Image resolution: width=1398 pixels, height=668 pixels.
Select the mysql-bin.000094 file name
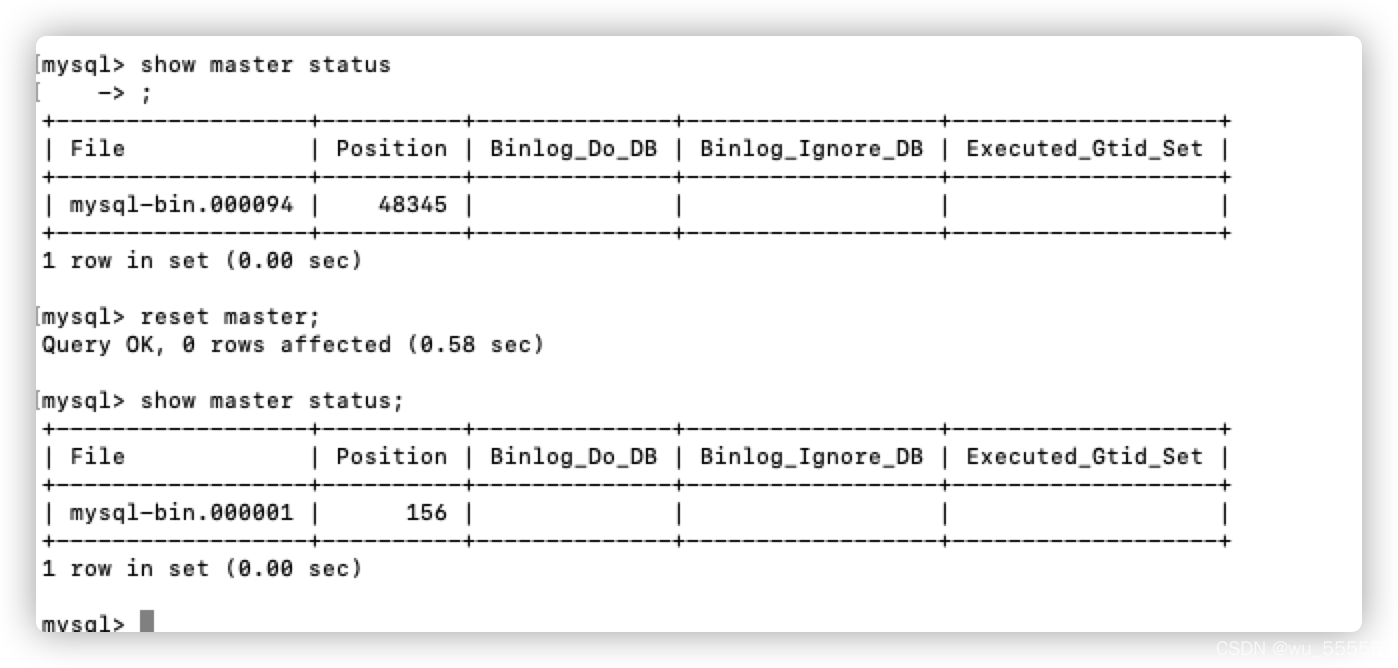pos(181,205)
